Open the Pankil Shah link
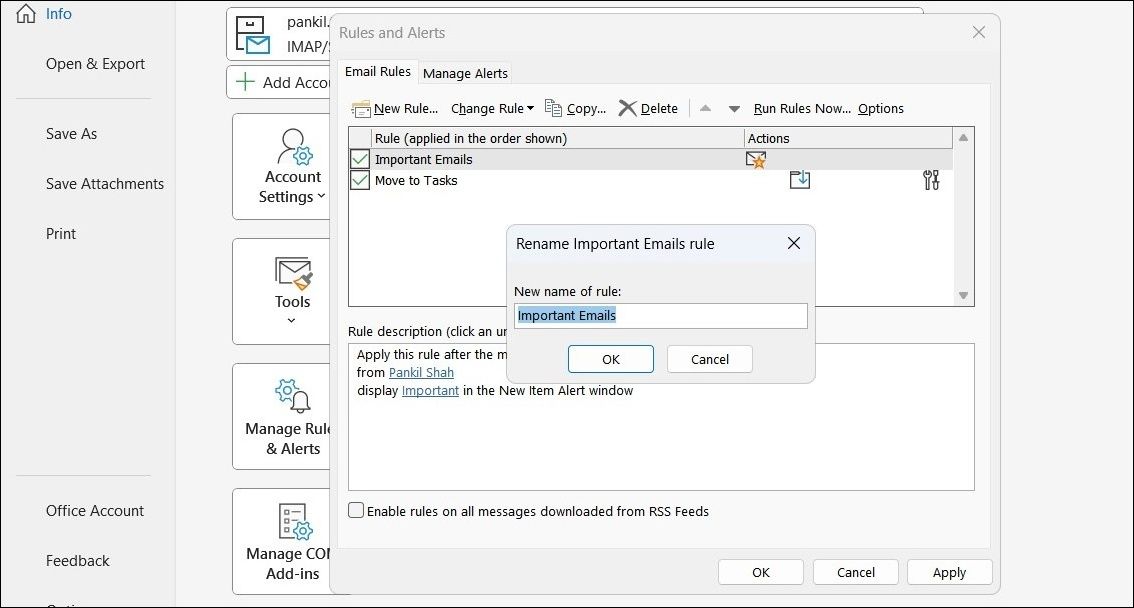1134x608 pixels. click(x=421, y=372)
